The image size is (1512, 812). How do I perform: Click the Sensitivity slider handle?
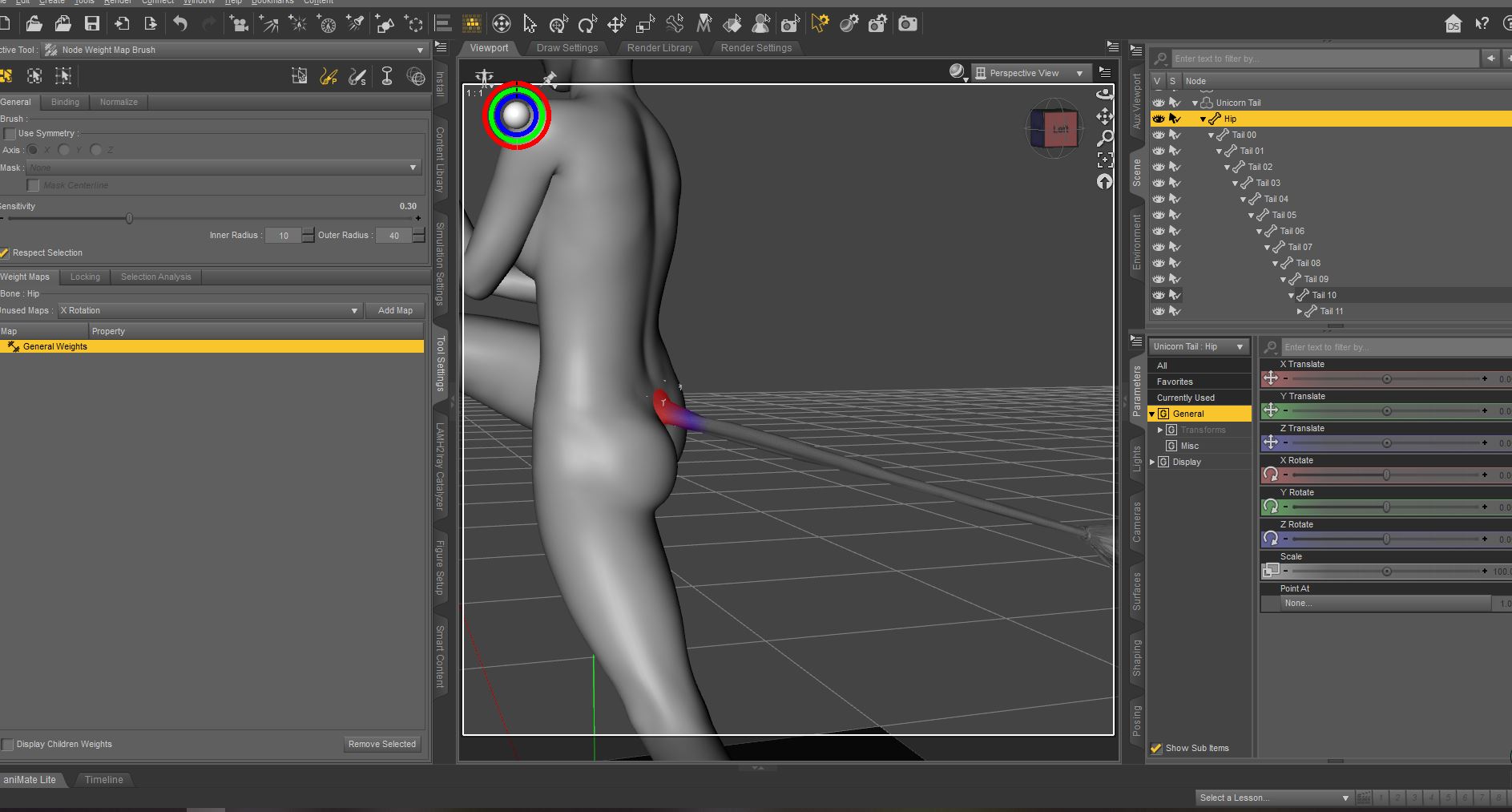[129, 219]
